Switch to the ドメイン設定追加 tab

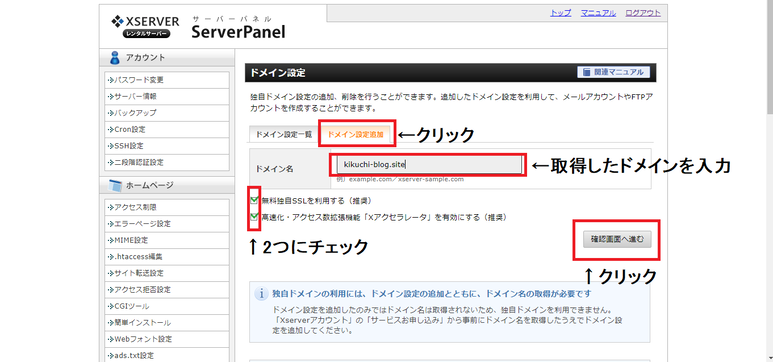[355, 135]
